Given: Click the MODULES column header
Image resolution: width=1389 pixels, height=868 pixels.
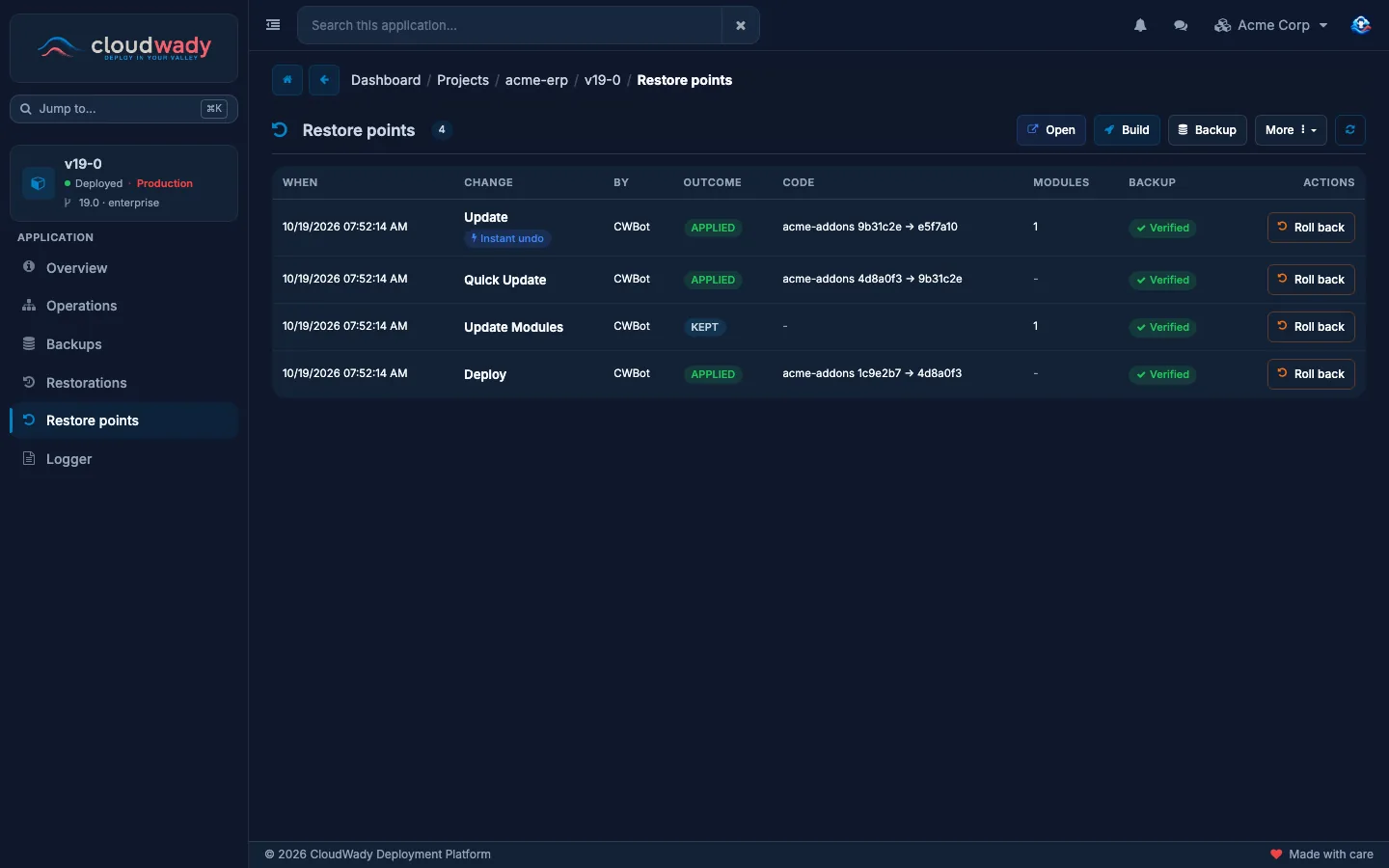Looking at the screenshot, I should click(x=1061, y=182).
